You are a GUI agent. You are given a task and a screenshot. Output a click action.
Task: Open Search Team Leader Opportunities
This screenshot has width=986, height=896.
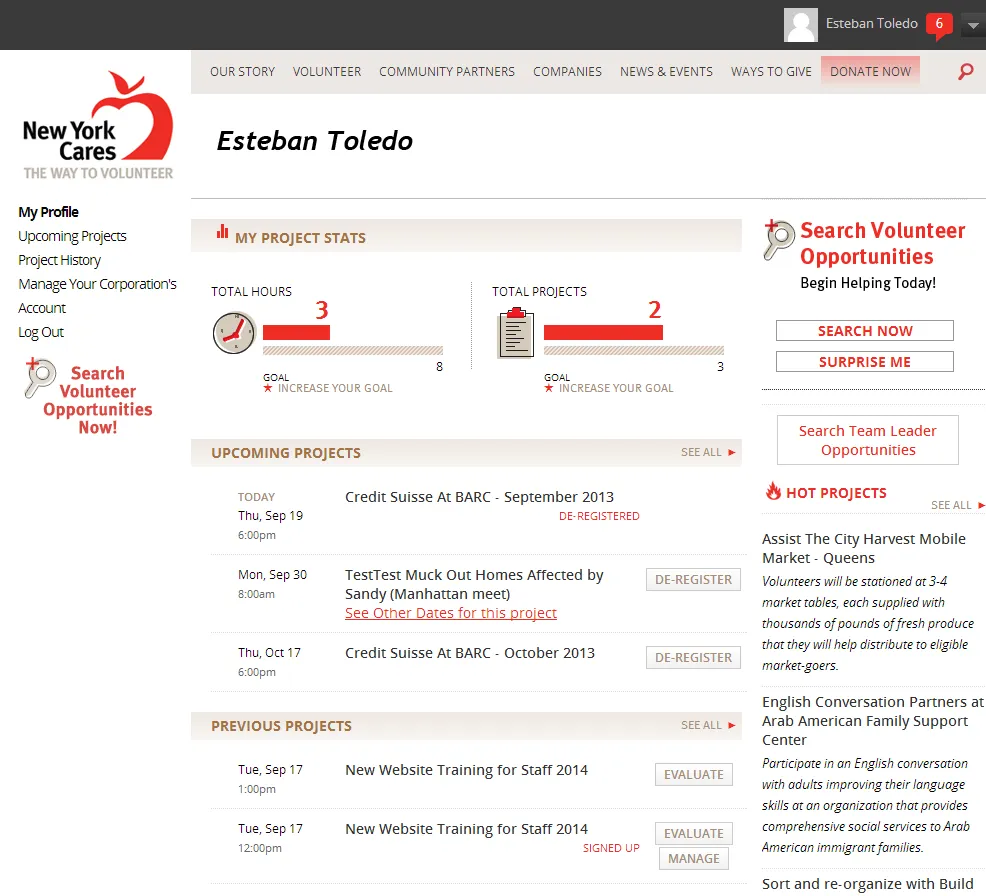[868, 440]
